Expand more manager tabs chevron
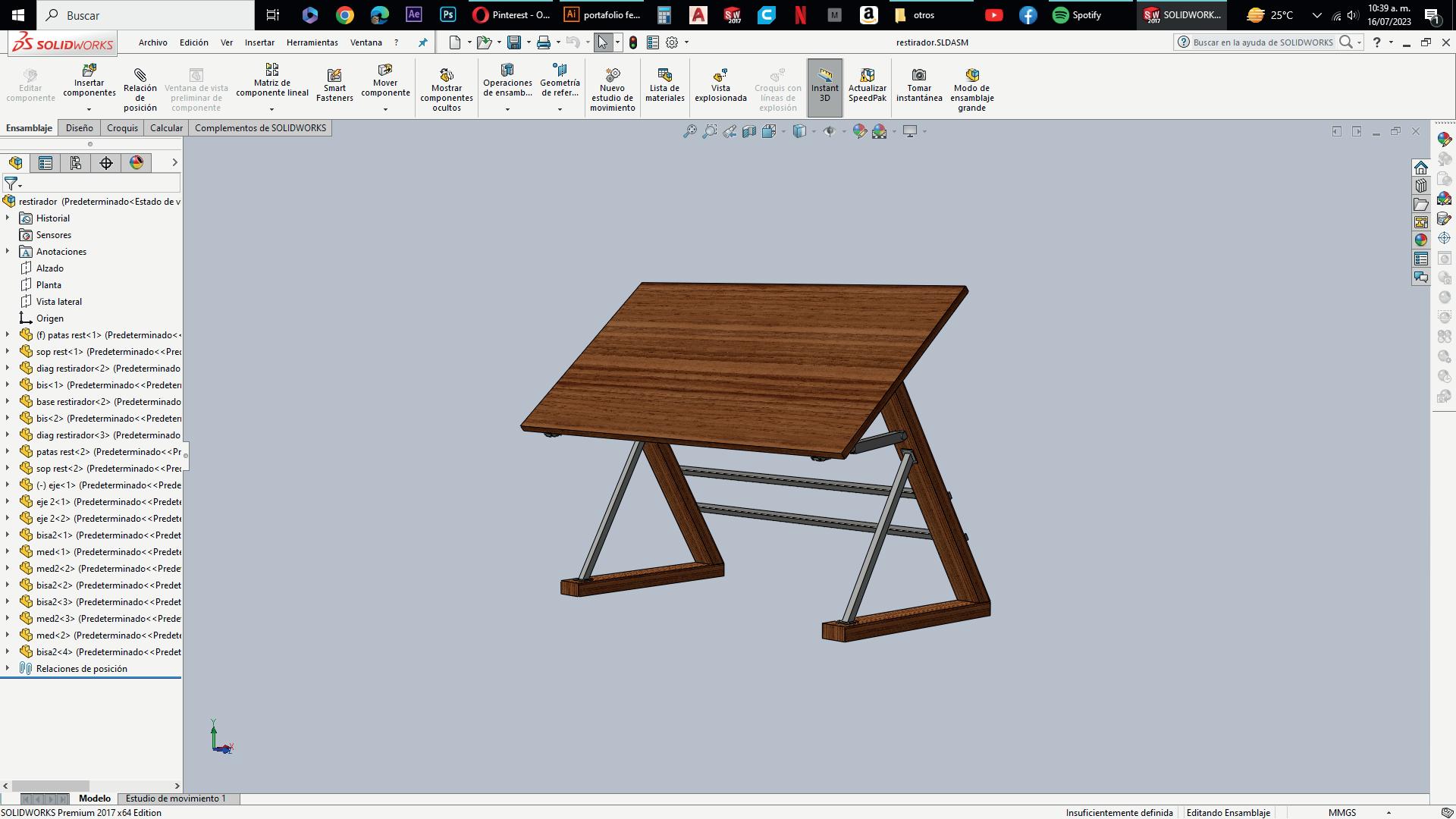 pyautogui.click(x=174, y=163)
